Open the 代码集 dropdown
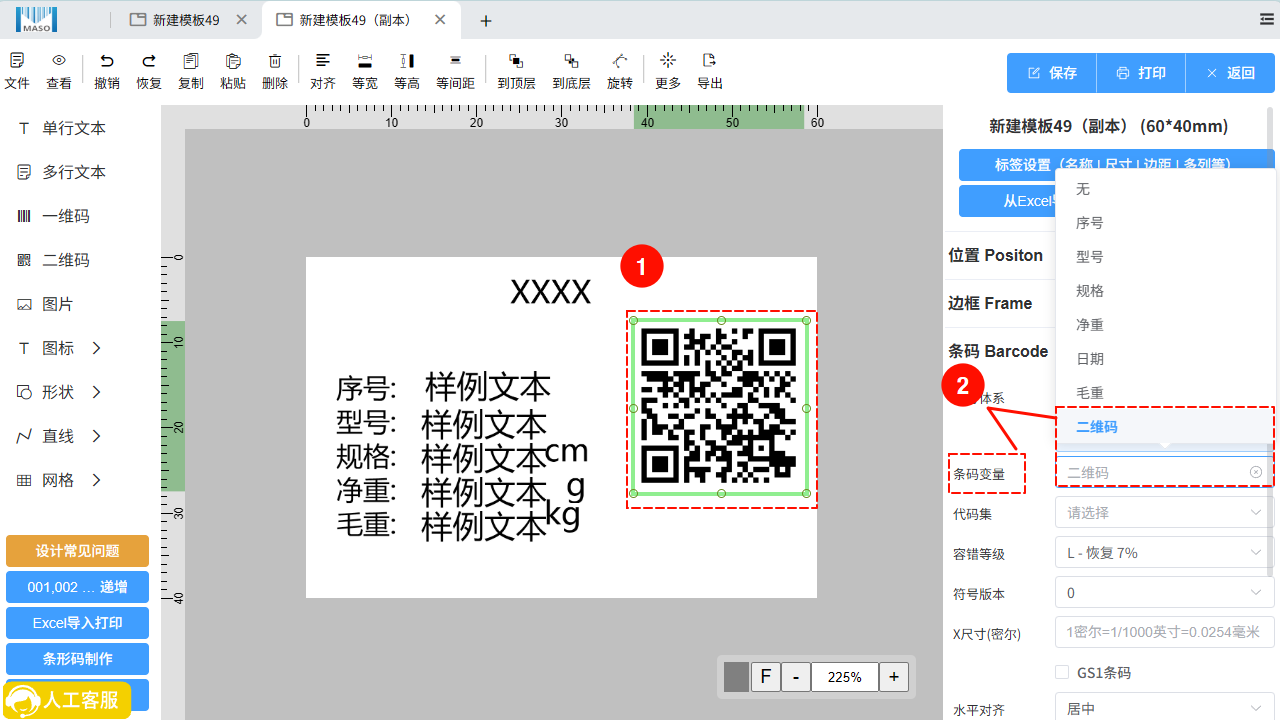The image size is (1280, 720). coord(1165,512)
